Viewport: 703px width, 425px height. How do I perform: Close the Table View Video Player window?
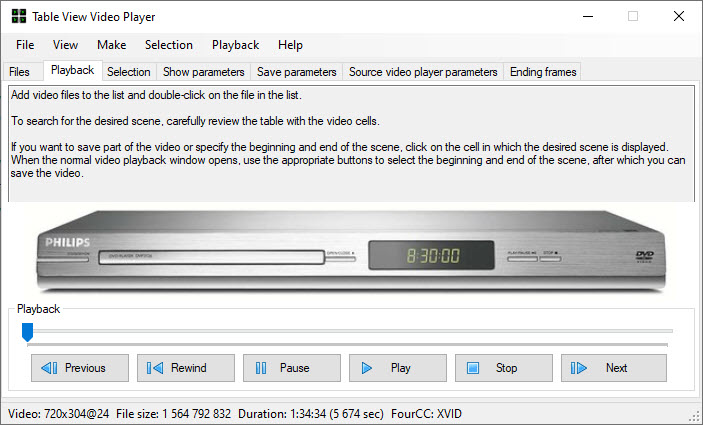[x=679, y=17]
